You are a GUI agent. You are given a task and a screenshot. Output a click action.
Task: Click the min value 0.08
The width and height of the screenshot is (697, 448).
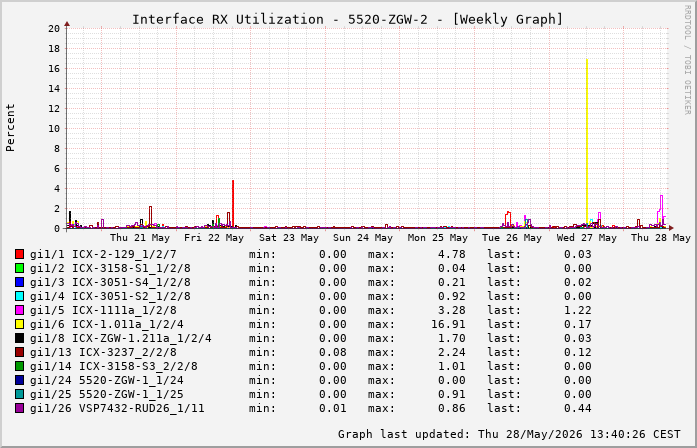(x=333, y=352)
